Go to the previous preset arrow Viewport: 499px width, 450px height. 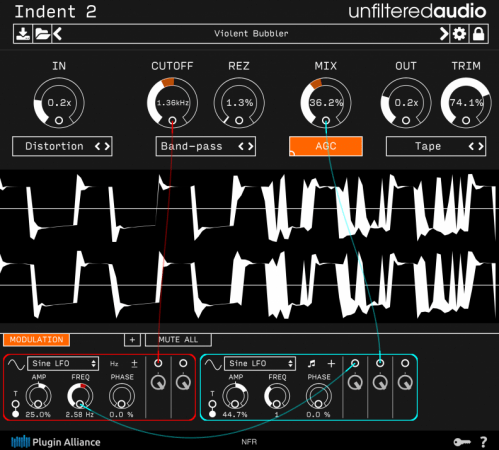[x=58, y=34]
